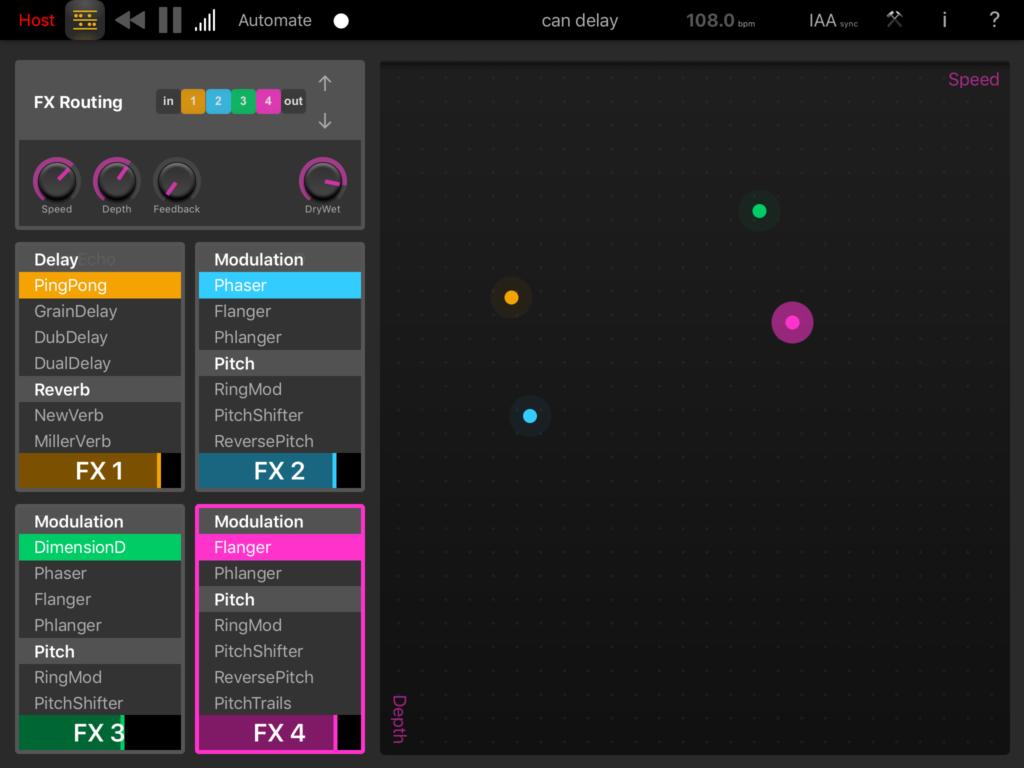Select DubDelay effect
The height and width of the screenshot is (768, 1024).
[100, 338]
